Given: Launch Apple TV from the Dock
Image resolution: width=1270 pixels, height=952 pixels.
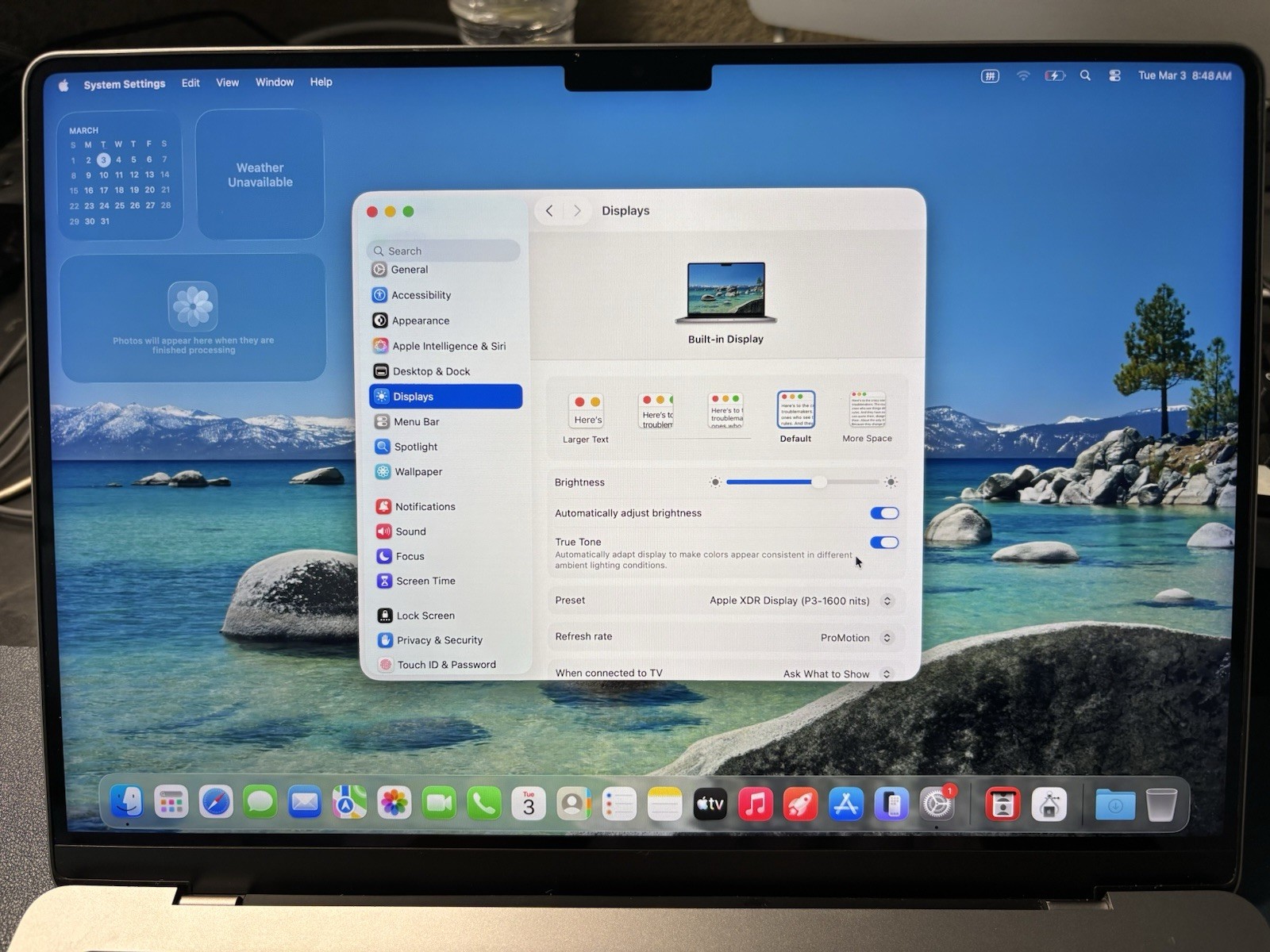Looking at the screenshot, I should [710, 805].
